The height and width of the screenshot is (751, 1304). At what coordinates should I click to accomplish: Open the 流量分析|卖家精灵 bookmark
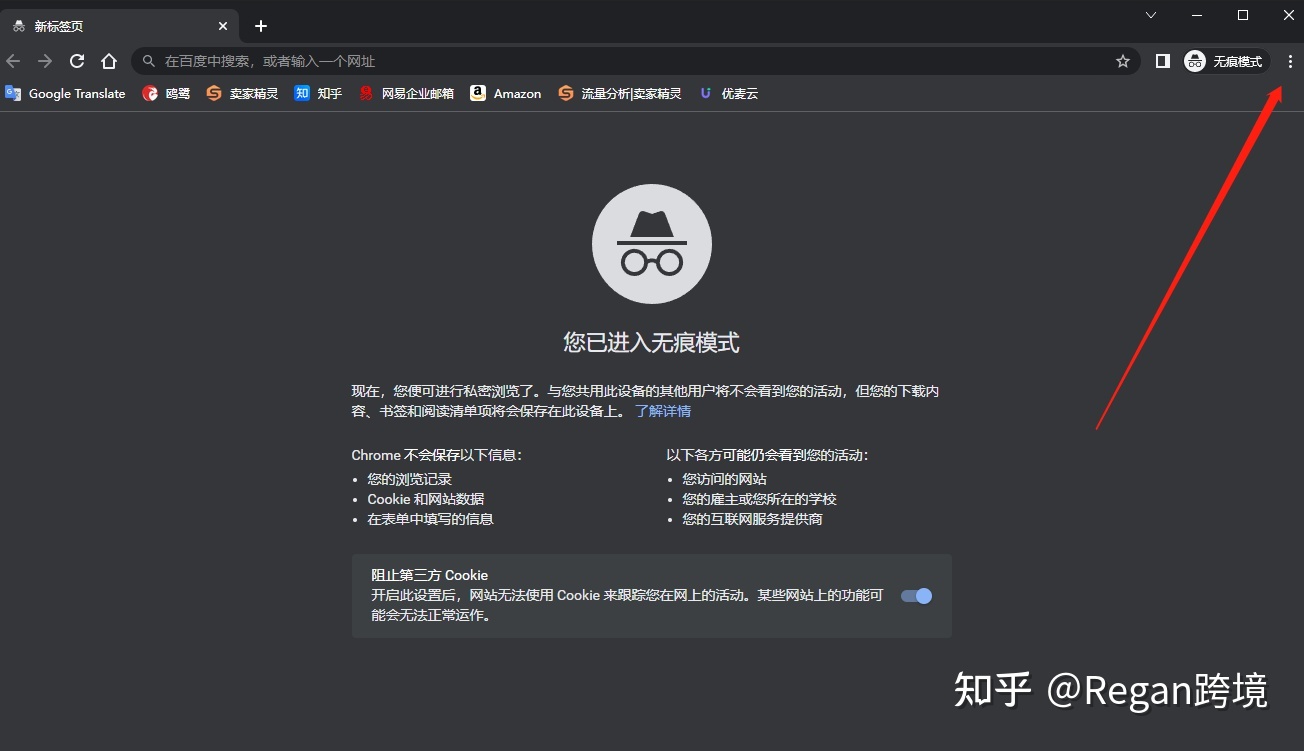[x=620, y=93]
